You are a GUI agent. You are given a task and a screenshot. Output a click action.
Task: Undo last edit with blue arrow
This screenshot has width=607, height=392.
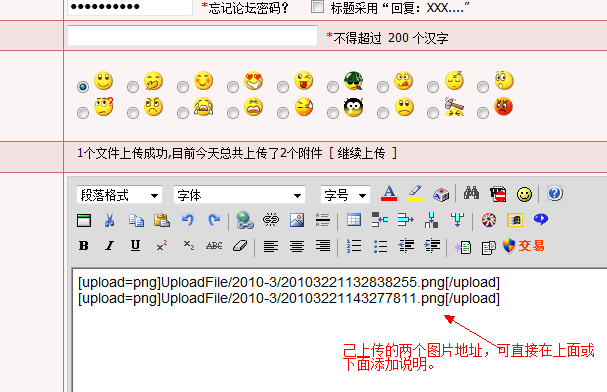(188, 220)
